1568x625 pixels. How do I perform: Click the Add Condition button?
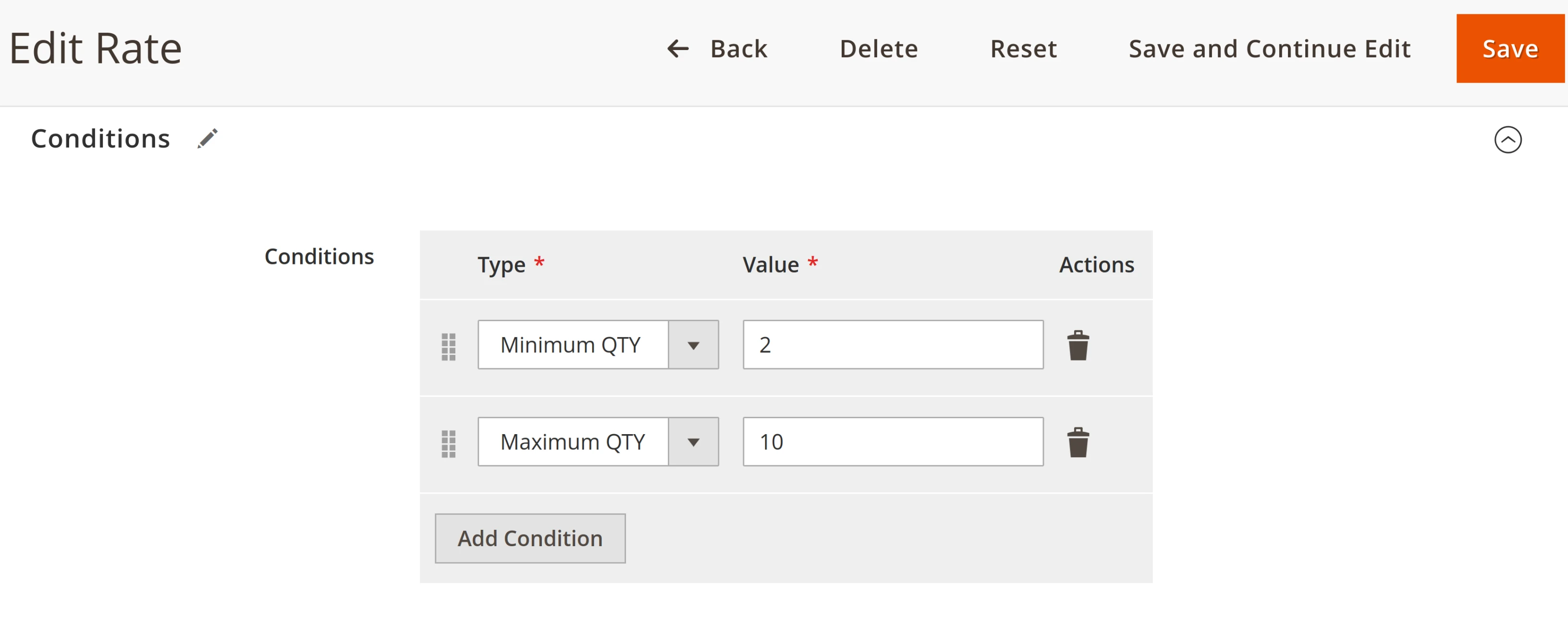point(529,538)
